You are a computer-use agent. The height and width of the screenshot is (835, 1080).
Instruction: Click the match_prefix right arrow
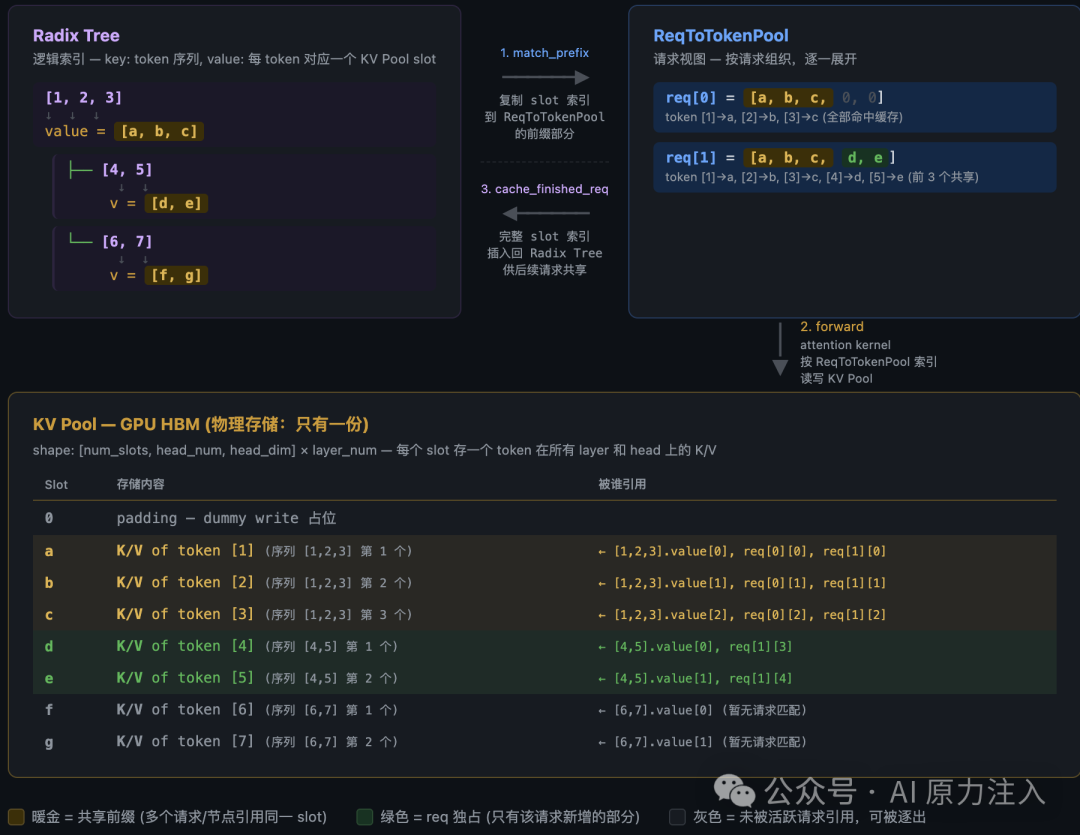(x=545, y=77)
